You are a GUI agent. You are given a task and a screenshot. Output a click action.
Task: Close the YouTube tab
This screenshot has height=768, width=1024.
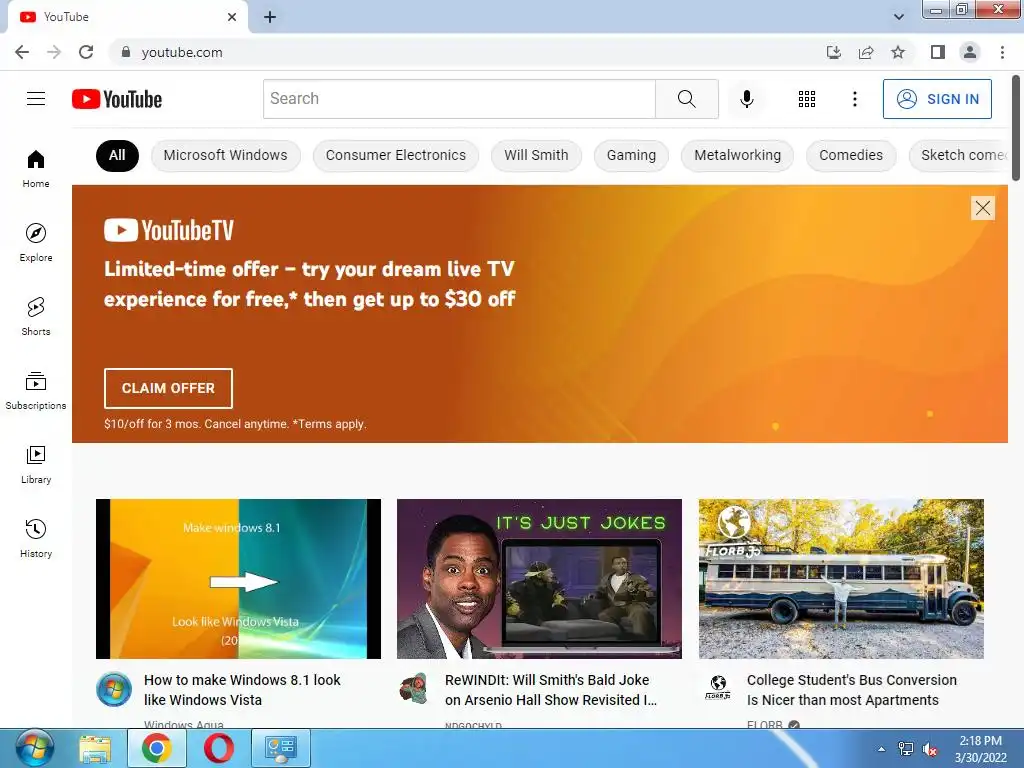click(x=232, y=17)
